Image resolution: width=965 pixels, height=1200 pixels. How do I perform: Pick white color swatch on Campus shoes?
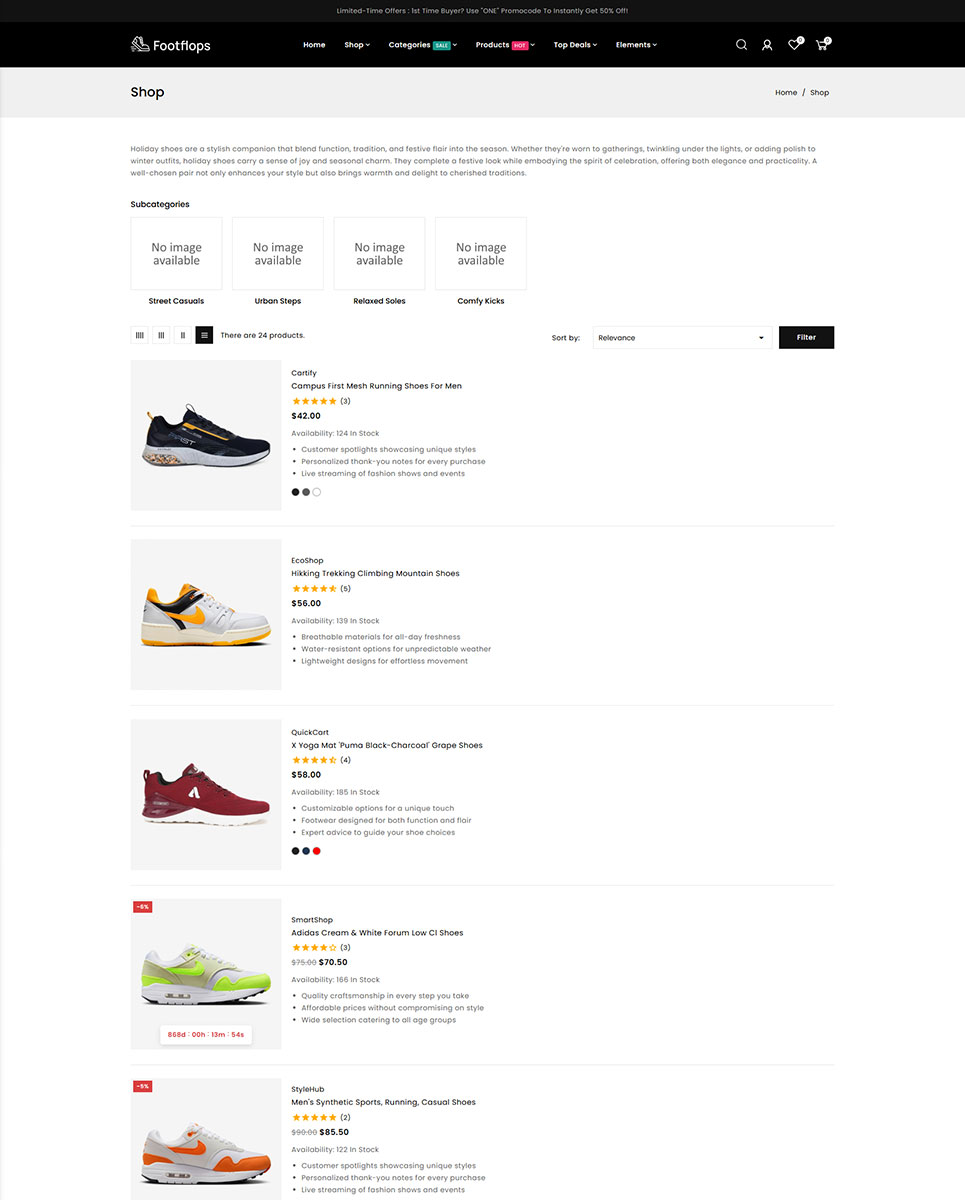point(317,492)
